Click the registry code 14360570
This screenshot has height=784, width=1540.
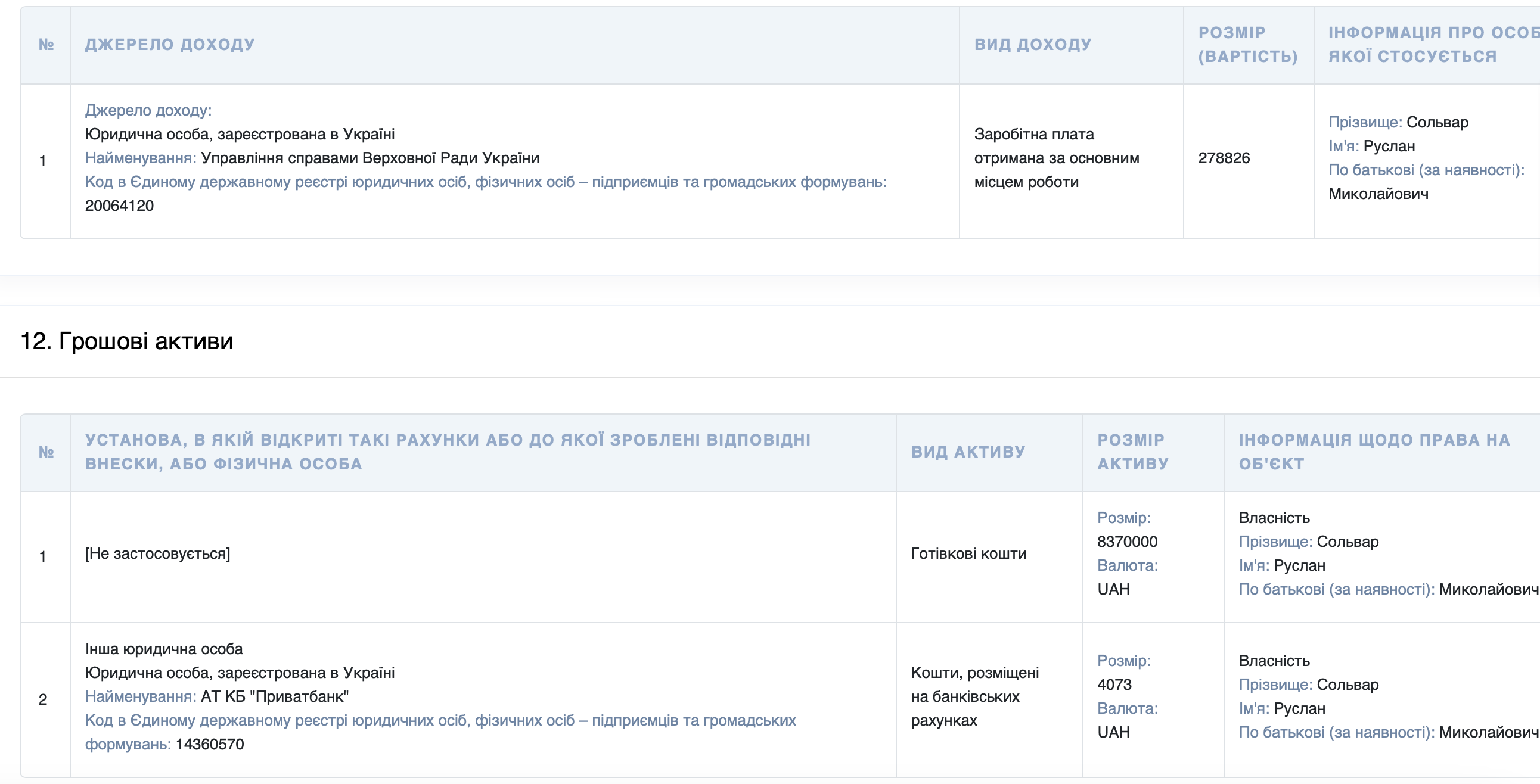(x=210, y=744)
